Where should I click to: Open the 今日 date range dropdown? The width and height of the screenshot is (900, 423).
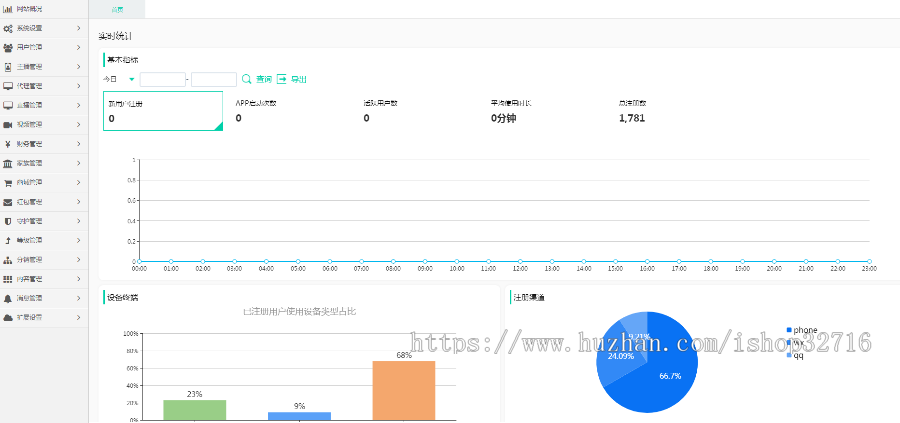tap(119, 79)
